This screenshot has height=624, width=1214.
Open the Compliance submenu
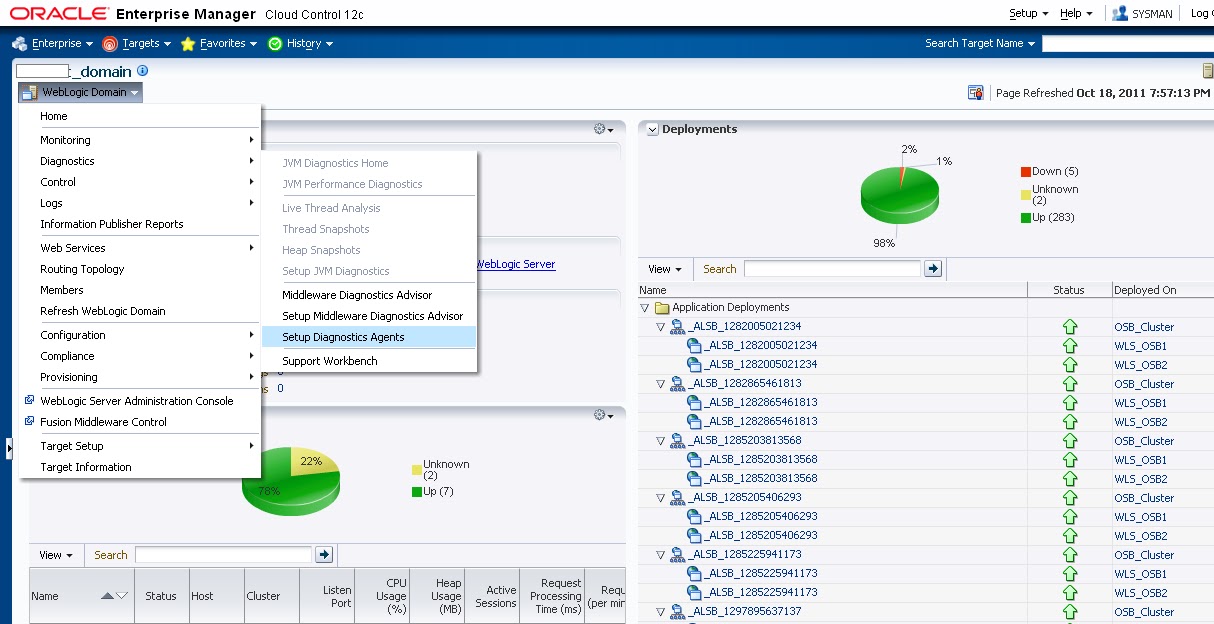[x=140, y=356]
